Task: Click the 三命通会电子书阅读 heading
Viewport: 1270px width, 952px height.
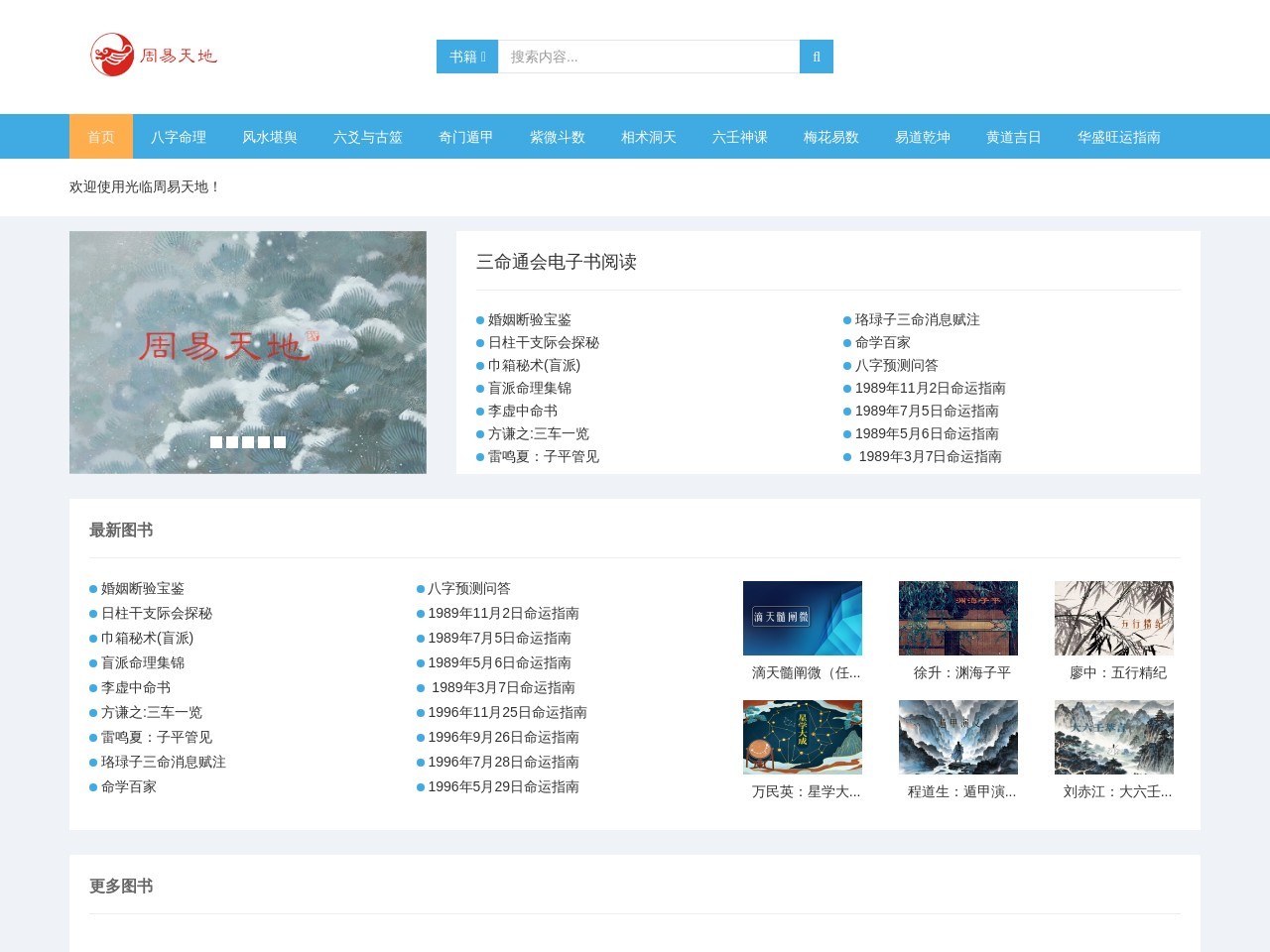Action: click(x=557, y=262)
